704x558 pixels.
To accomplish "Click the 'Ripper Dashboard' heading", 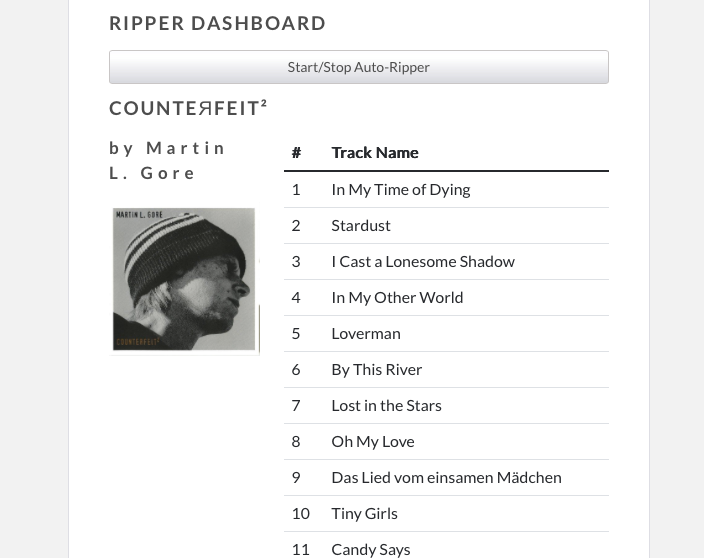I will coord(218,23).
